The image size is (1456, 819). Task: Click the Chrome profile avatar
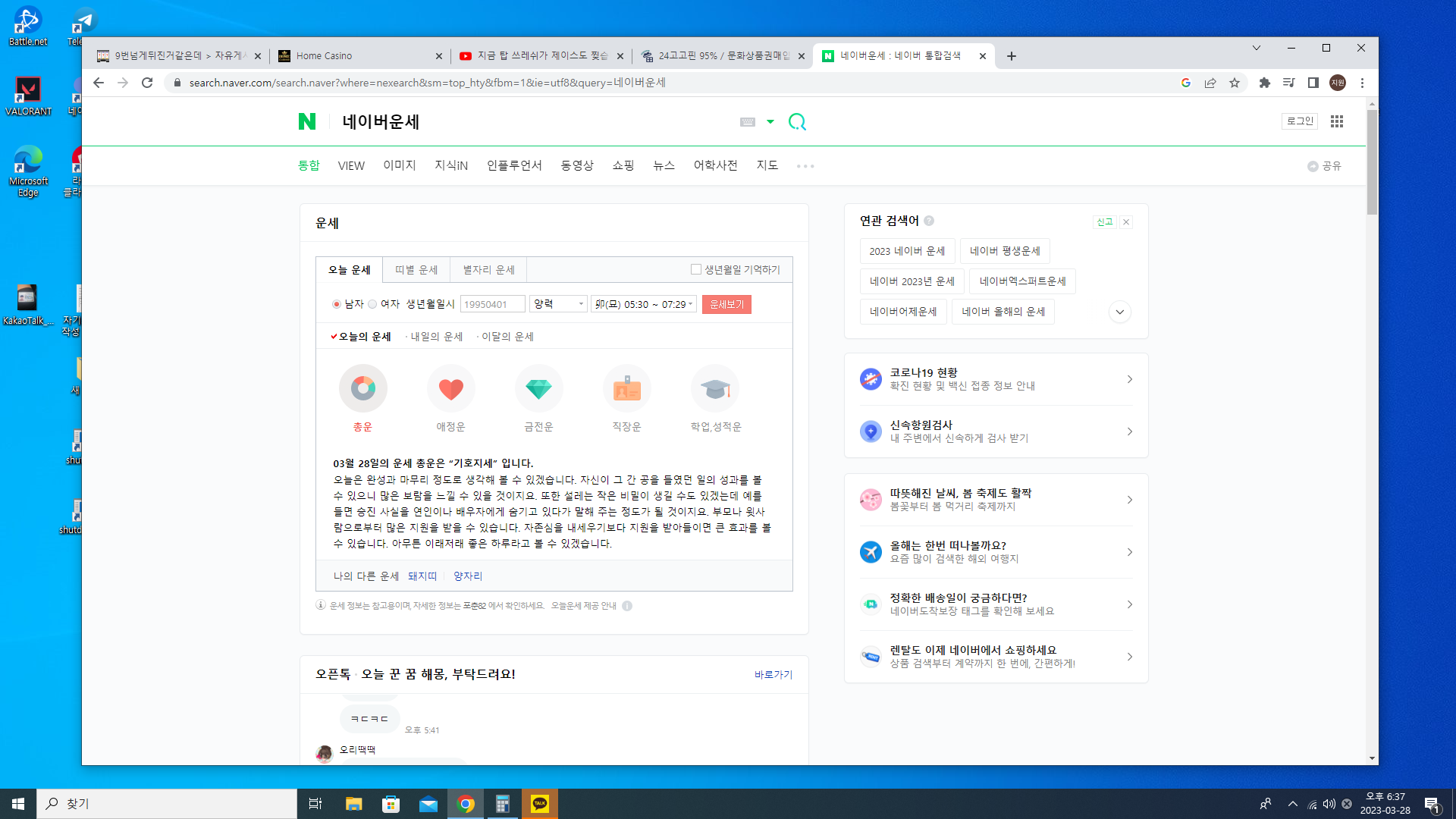tap(1338, 83)
